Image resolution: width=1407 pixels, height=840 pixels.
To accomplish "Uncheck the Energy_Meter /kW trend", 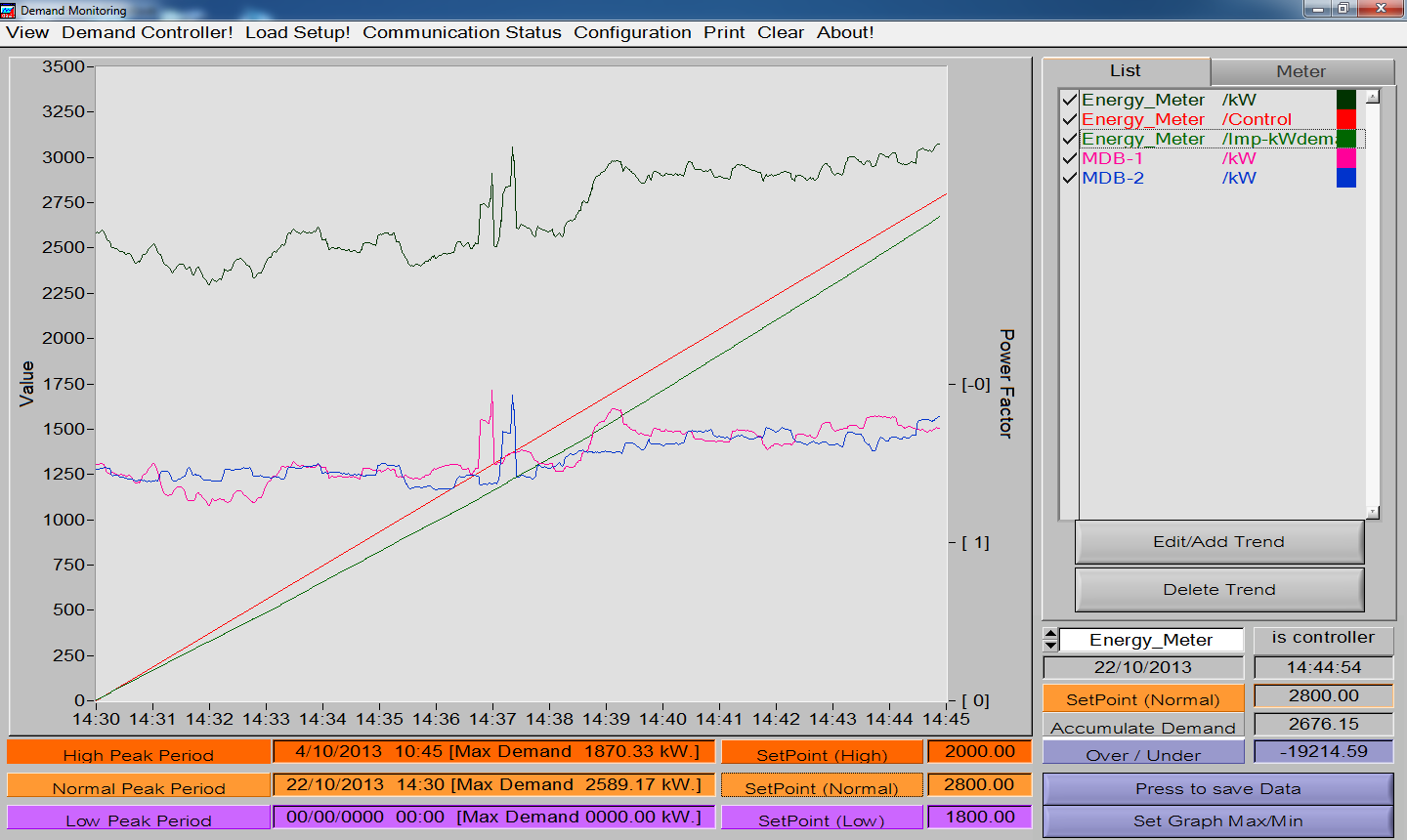I will tap(1069, 100).
